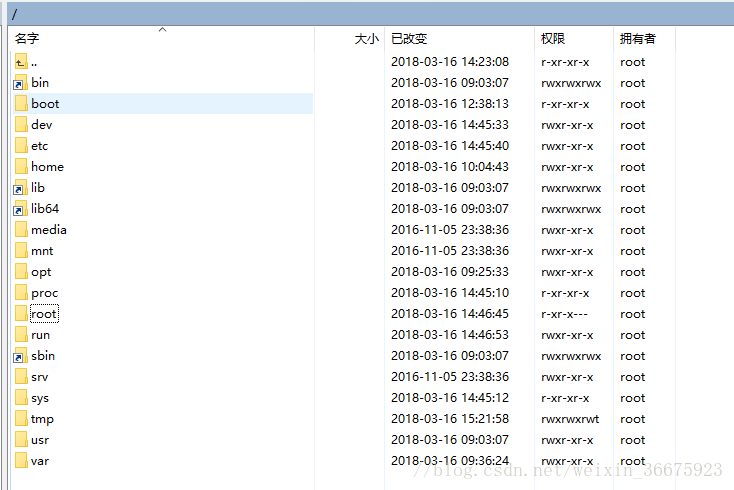The image size is (734, 490).
Task: Click the date '2018-03-16 12:38:13' for boot
Action: click(x=450, y=104)
